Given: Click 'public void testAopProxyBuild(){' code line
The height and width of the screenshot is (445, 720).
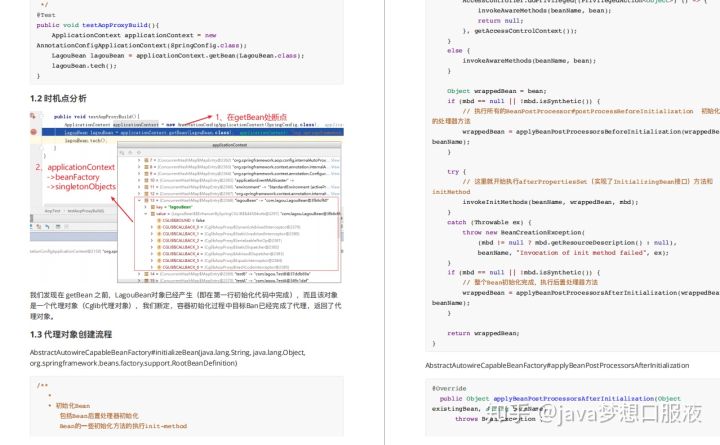Looking at the screenshot, I should point(98,25).
